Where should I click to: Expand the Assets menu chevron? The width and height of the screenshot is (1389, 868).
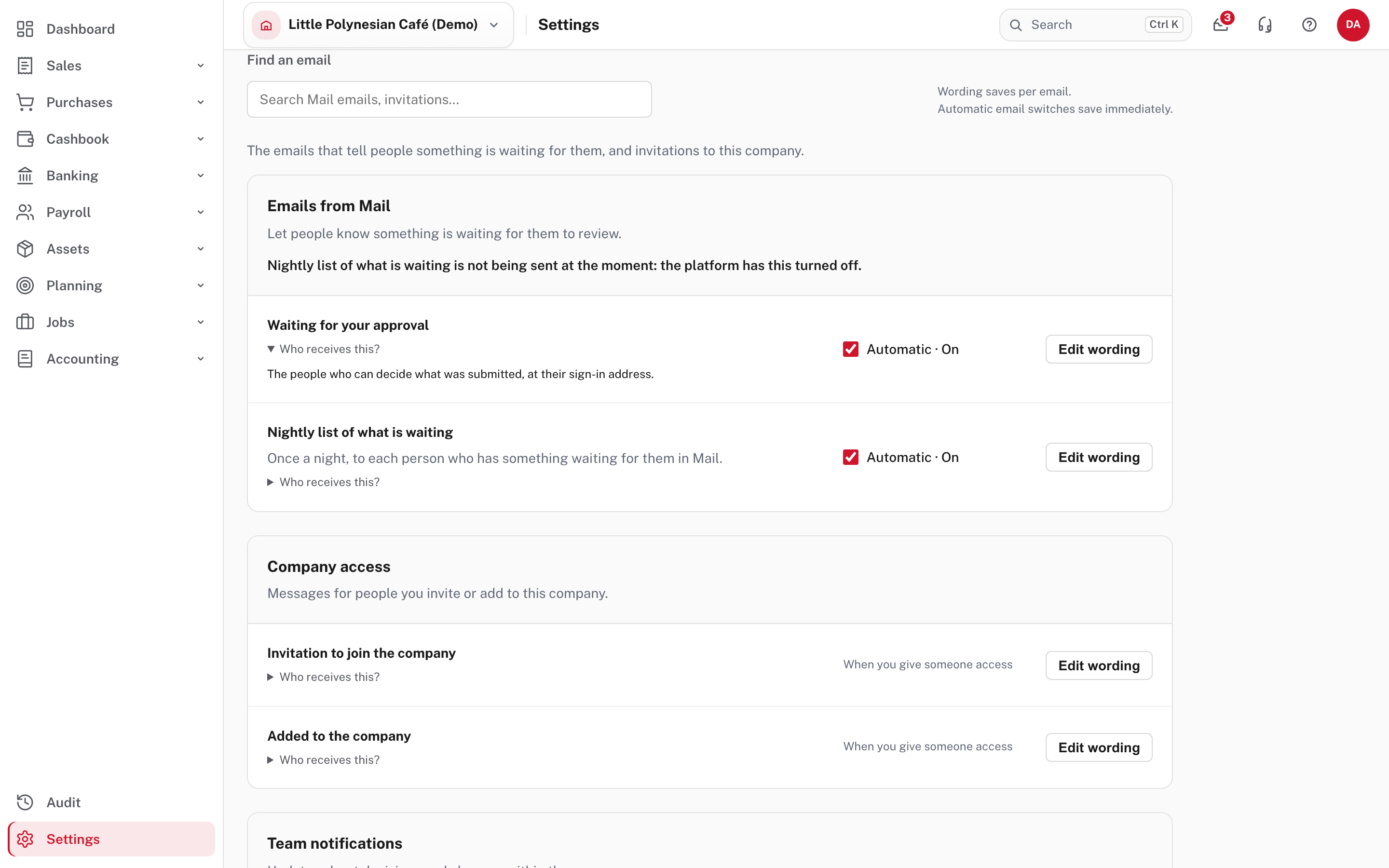(200, 249)
